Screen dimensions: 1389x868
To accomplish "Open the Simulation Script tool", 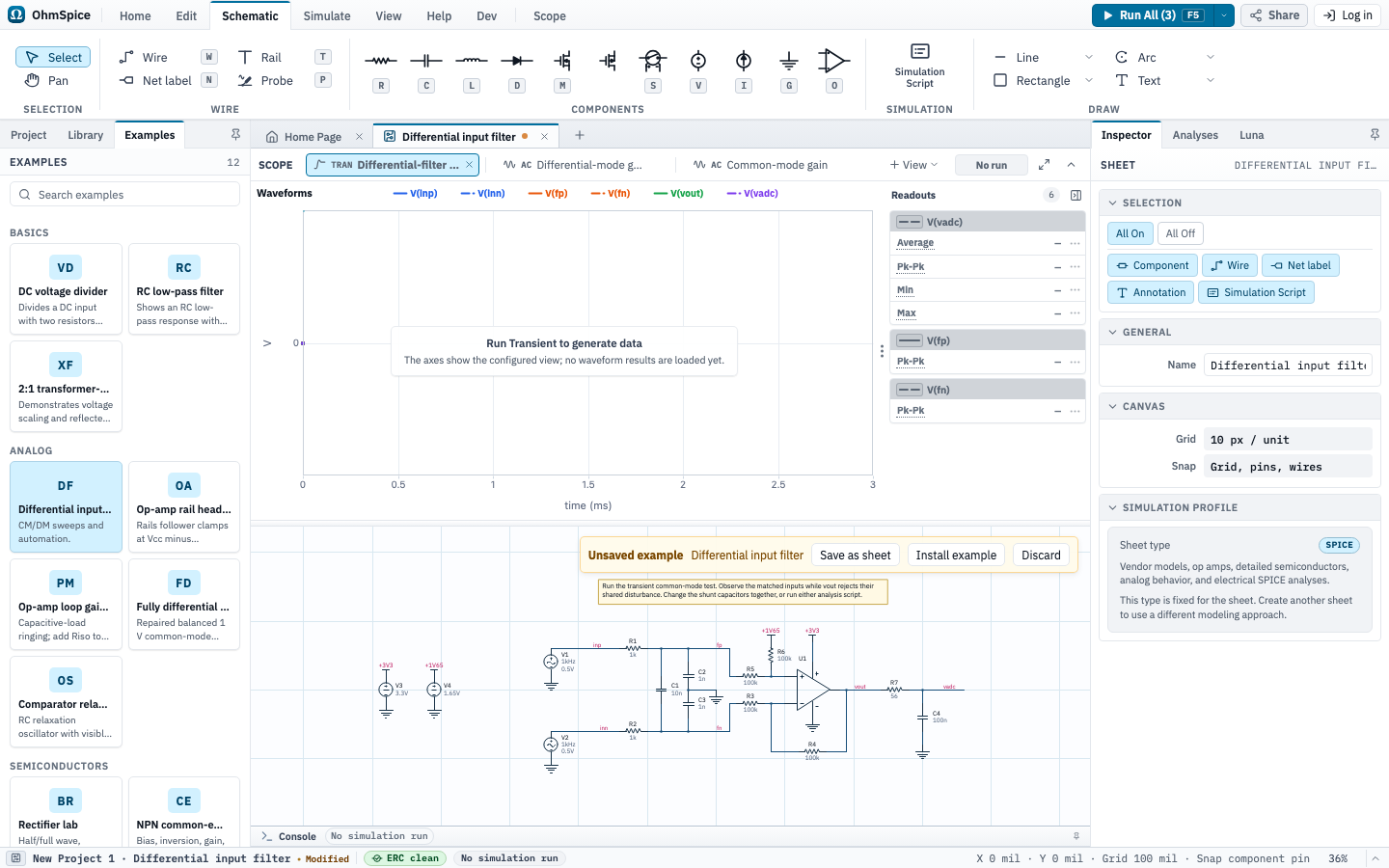I will pyautogui.click(x=919, y=66).
